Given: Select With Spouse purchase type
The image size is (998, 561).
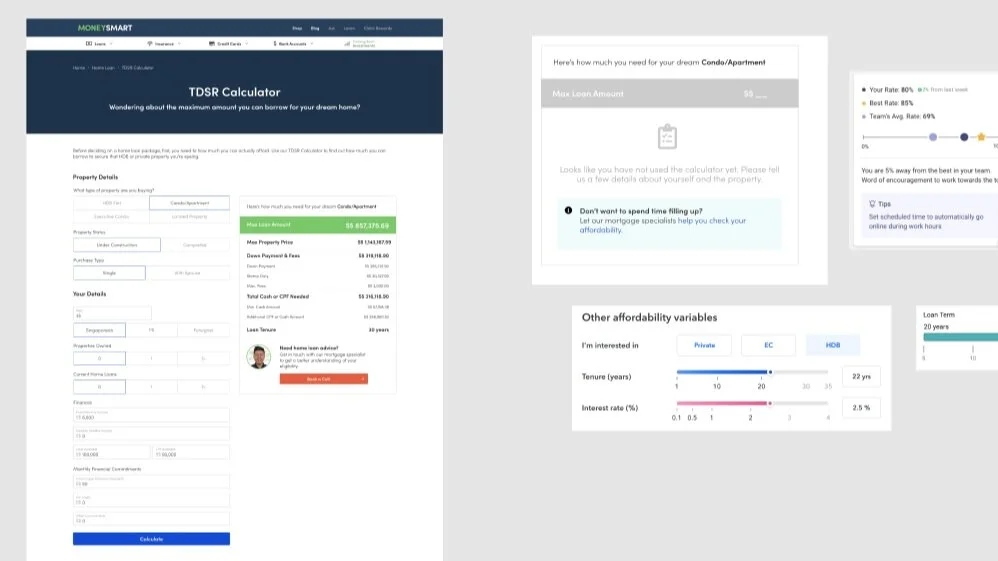Looking at the screenshot, I should 188,273.
